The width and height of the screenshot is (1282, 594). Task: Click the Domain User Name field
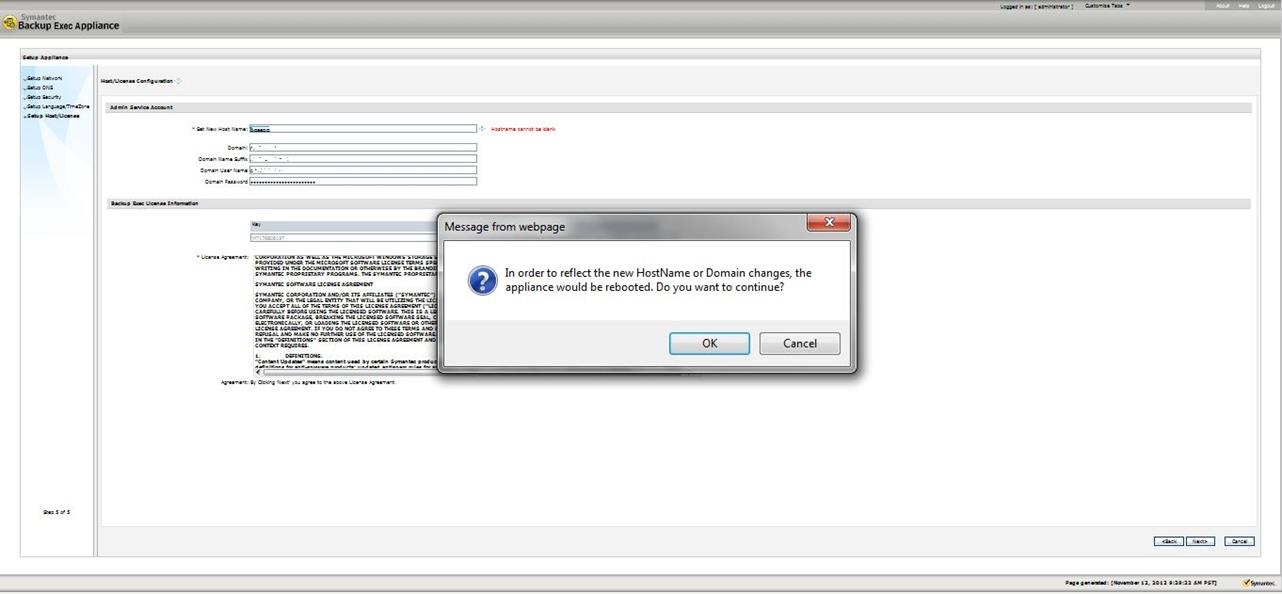(x=363, y=170)
